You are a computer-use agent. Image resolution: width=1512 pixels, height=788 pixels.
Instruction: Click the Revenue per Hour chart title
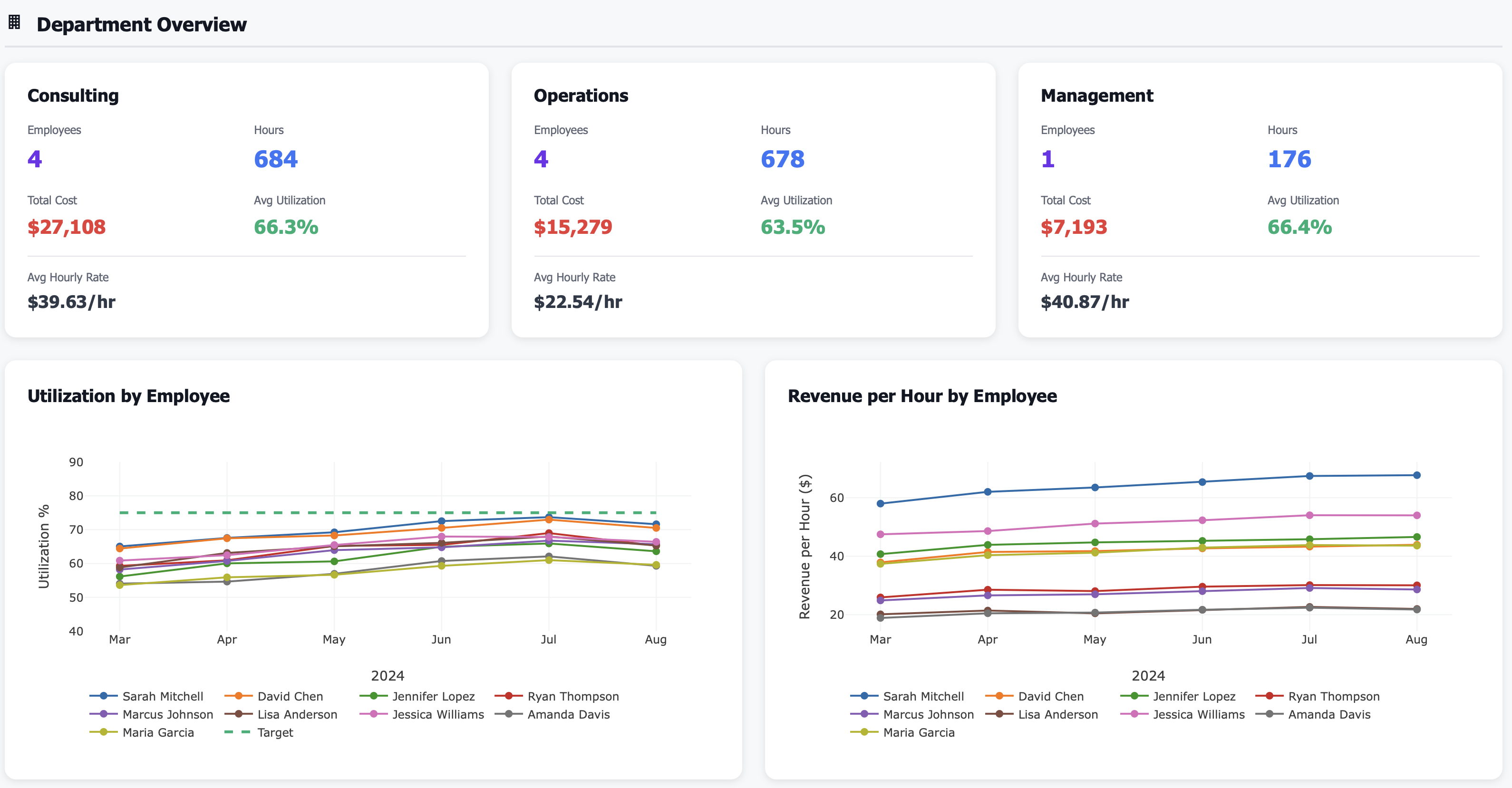tap(921, 396)
